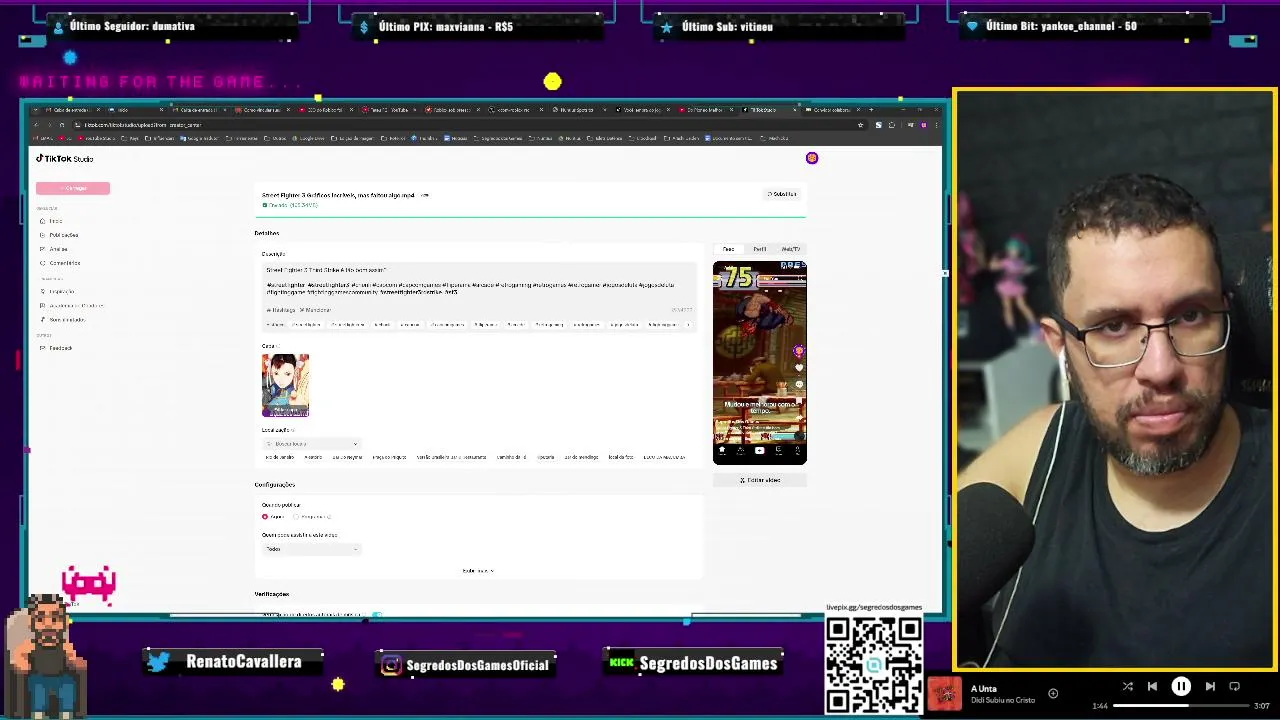1280x720 pixels.
Task: Click the Substituir video button
Action: click(x=782, y=194)
